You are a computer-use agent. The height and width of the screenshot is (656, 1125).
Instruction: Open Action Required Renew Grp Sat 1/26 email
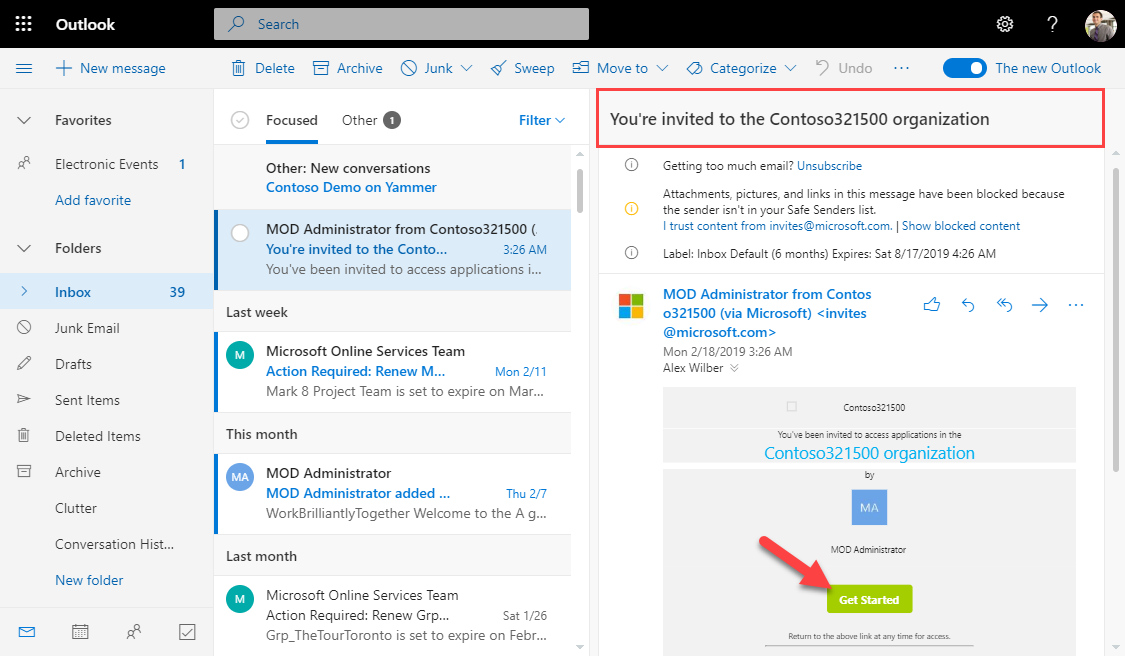(393, 615)
